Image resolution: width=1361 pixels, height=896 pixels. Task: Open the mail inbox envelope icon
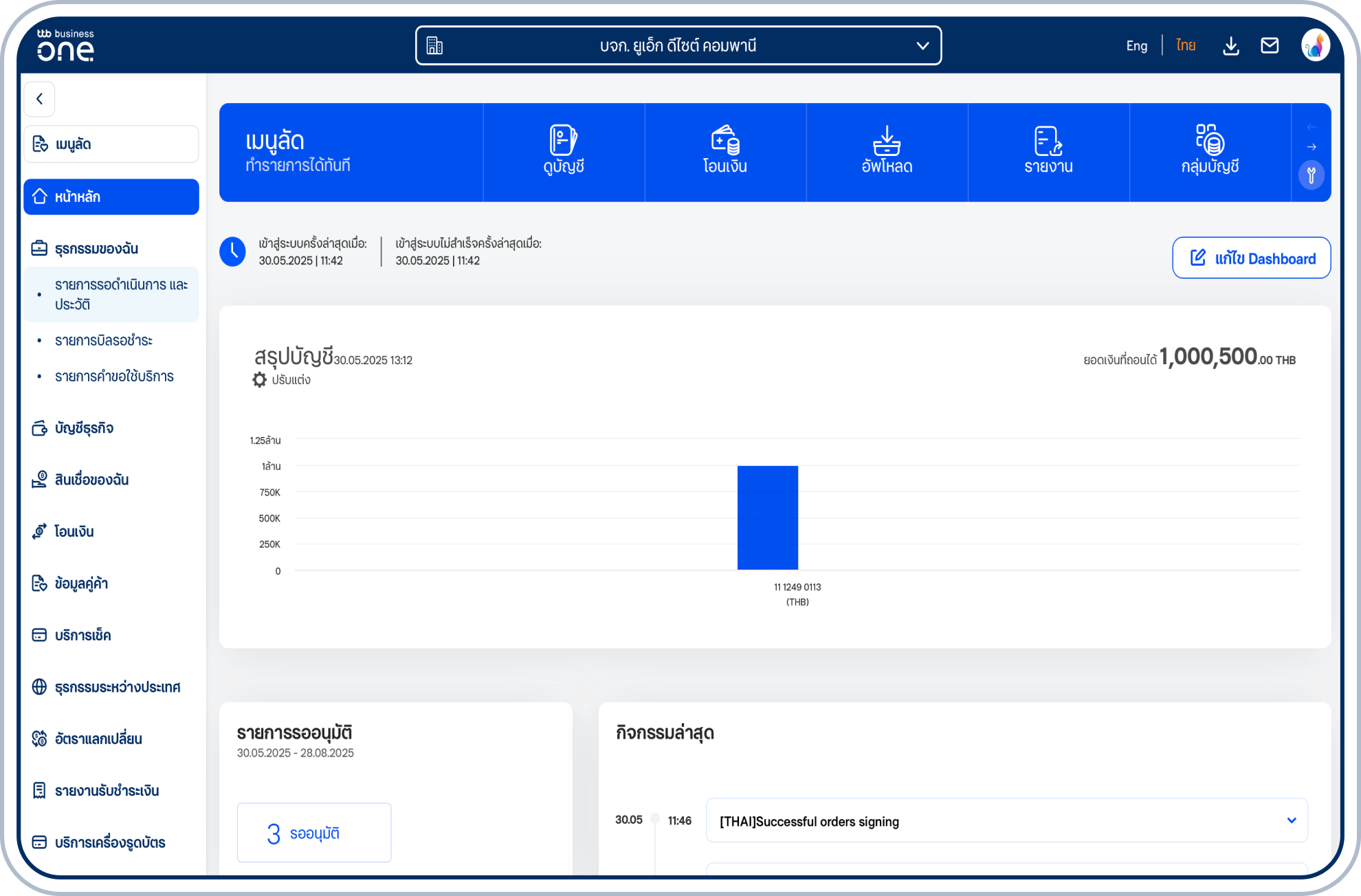pyautogui.click(x=1270, y=46)
